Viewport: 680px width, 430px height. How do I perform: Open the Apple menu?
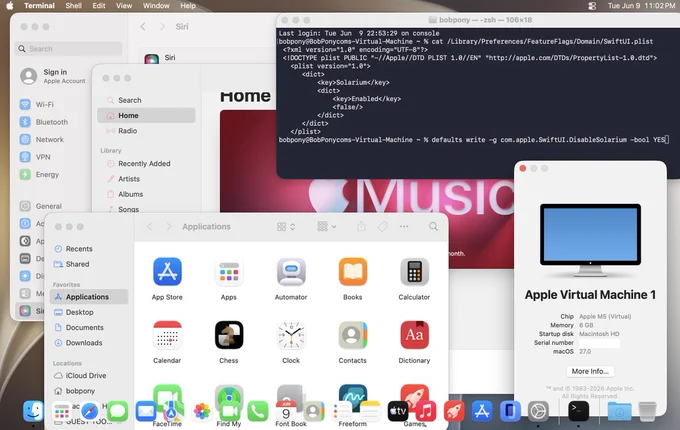(x=10, y=6)
